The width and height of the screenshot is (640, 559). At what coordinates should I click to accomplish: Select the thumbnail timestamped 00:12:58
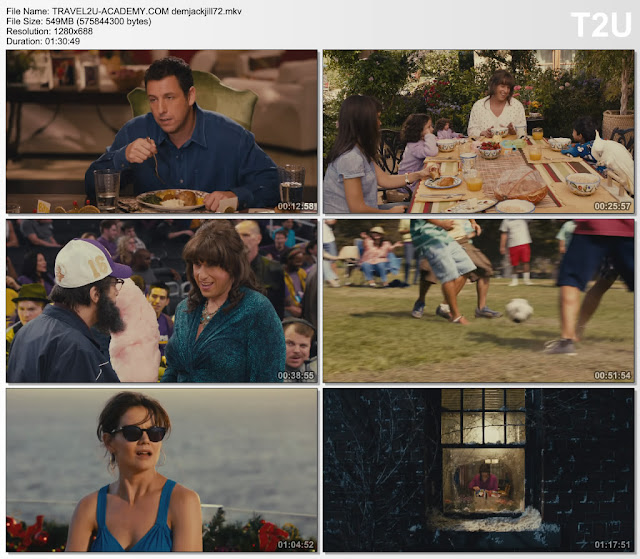pyautogui.click(x=162, y=131)
